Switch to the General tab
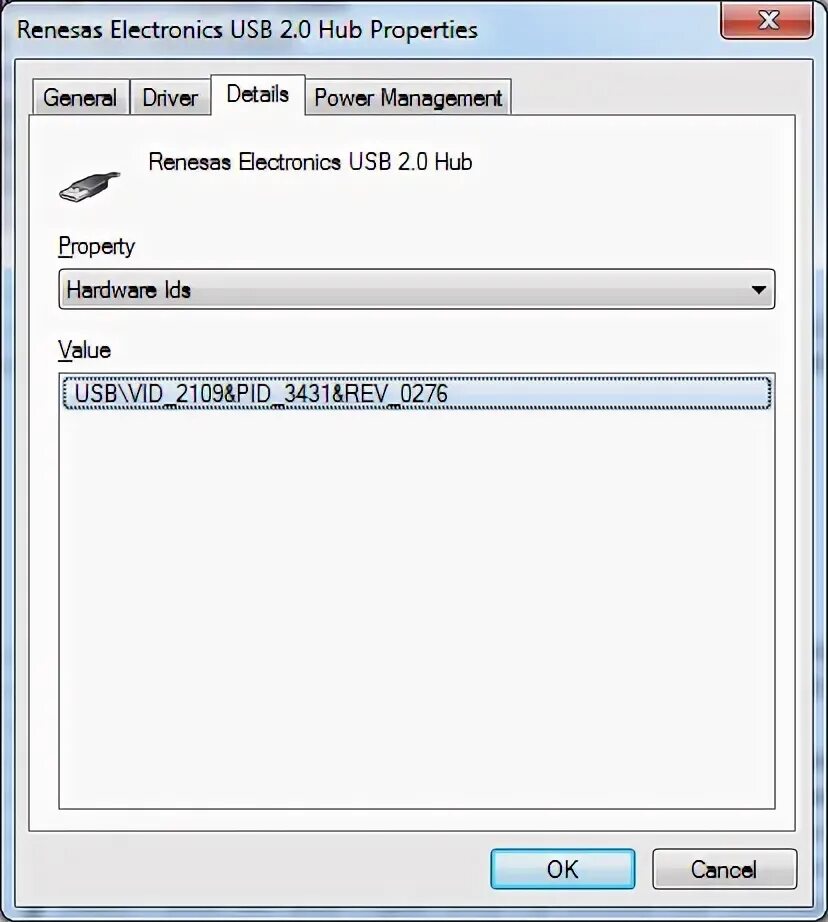Image resolution: width=828 pixels, height=922 pixels. (x=81, y=97)
